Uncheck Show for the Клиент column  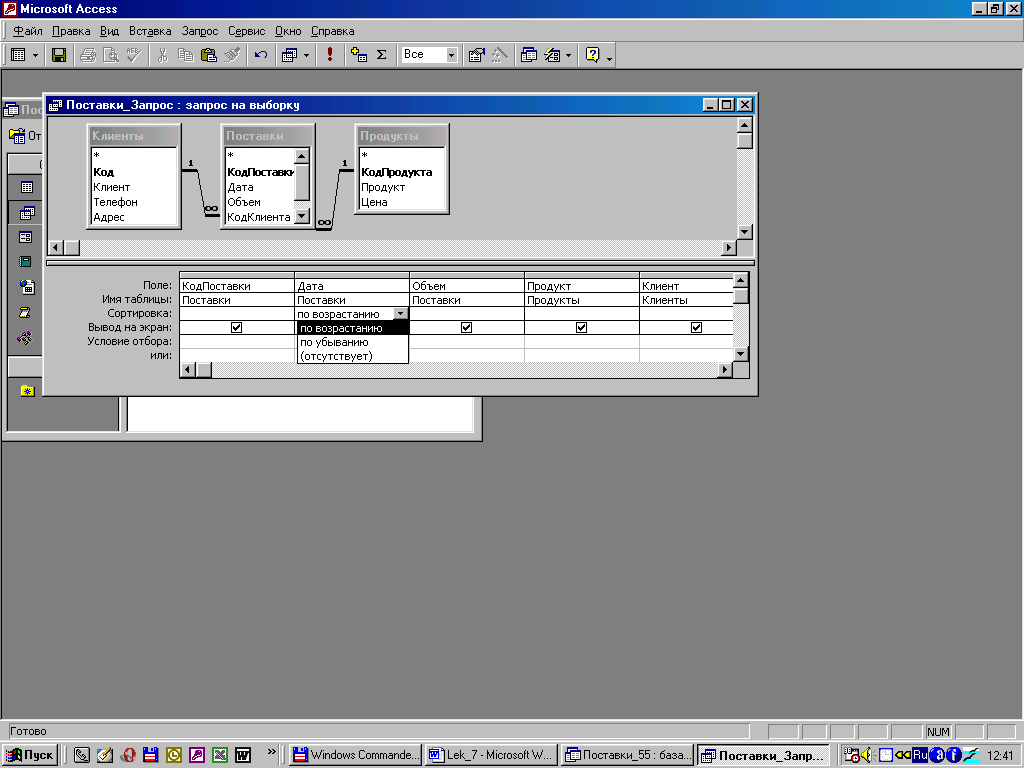coord(696,328)
